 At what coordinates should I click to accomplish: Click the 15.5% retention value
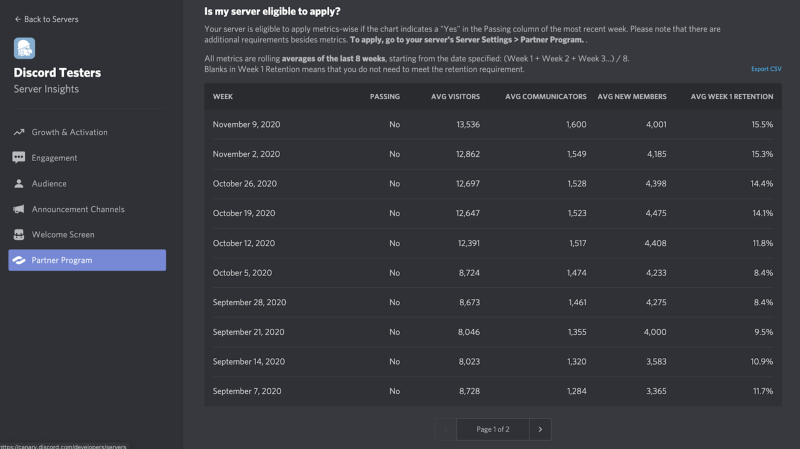(x=762, y=124)
